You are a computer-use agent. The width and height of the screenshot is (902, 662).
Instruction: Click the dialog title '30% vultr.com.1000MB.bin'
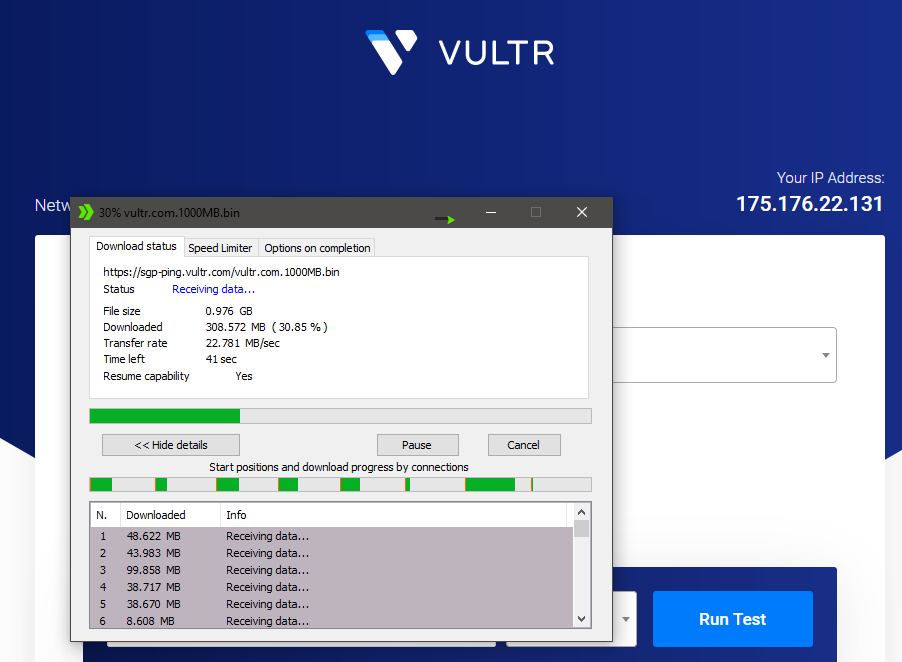[169, 213]
